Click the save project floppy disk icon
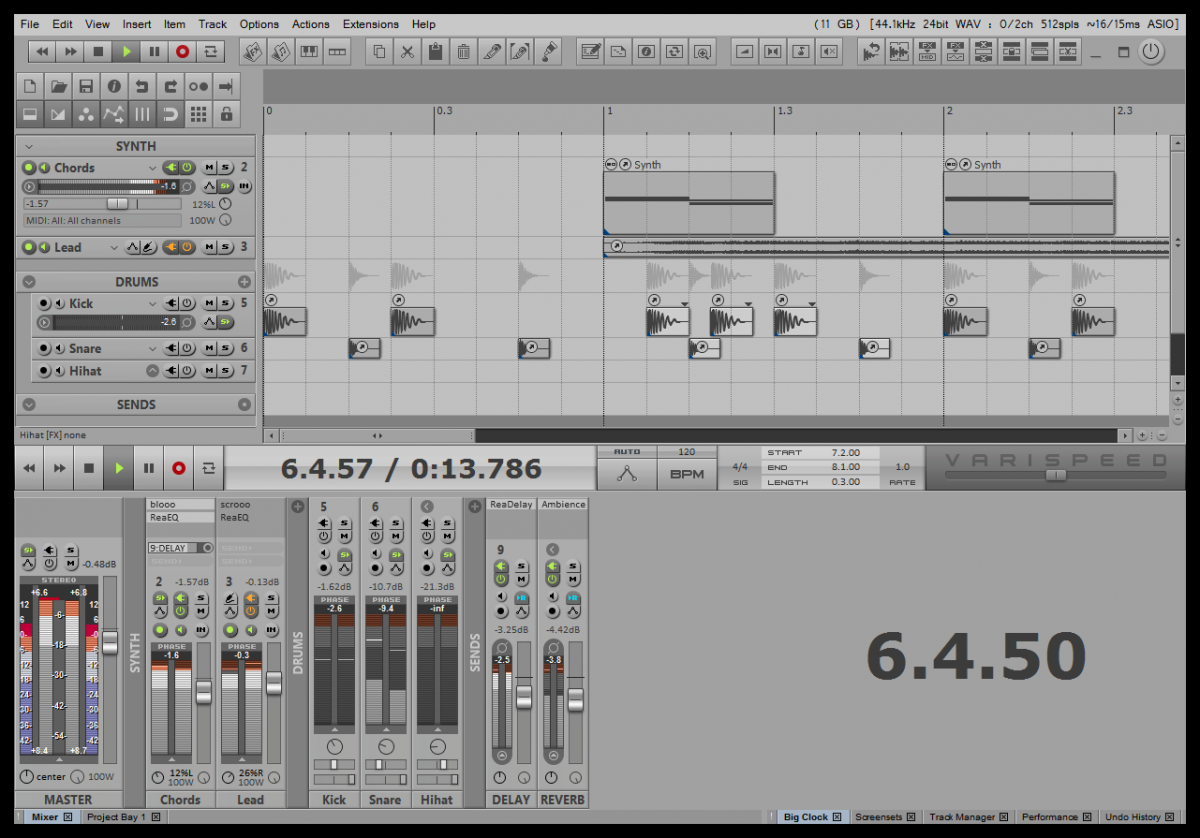This screenshot has height=838, width=1200. [x=86, y=86]
